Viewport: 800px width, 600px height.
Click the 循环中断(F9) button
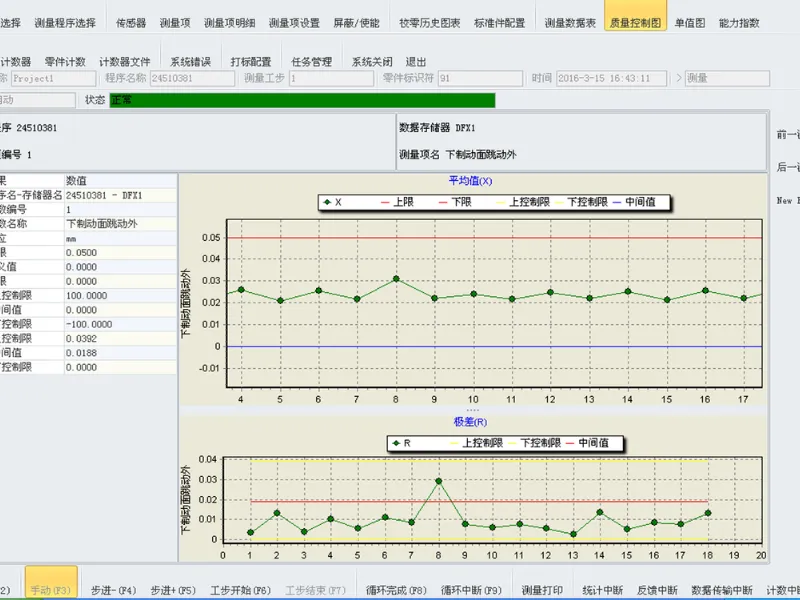point(471,590)
